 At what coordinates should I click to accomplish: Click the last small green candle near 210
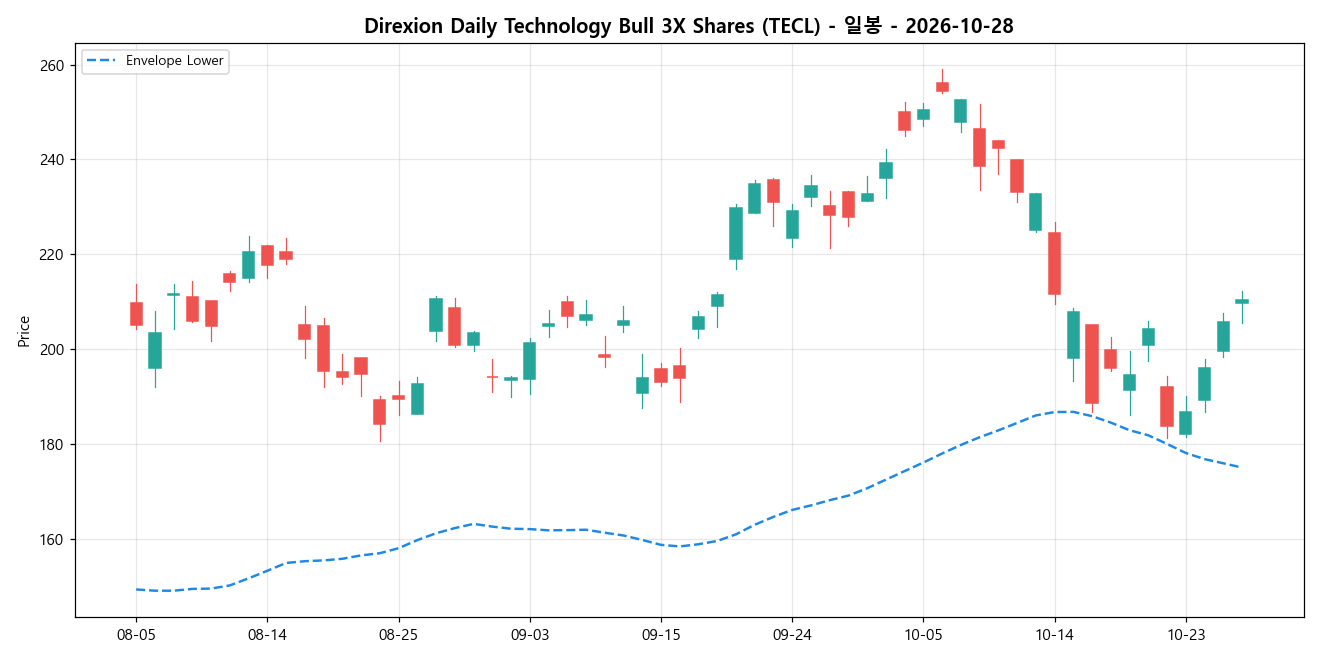click(x=1242, y=301)
